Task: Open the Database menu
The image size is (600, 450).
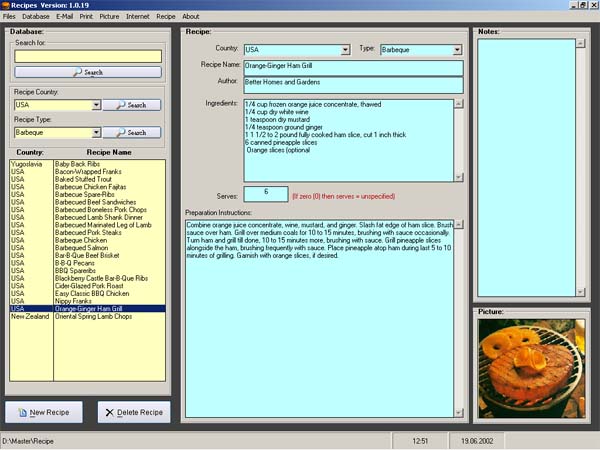Action: pyautogui.click(x=36, y=17)
